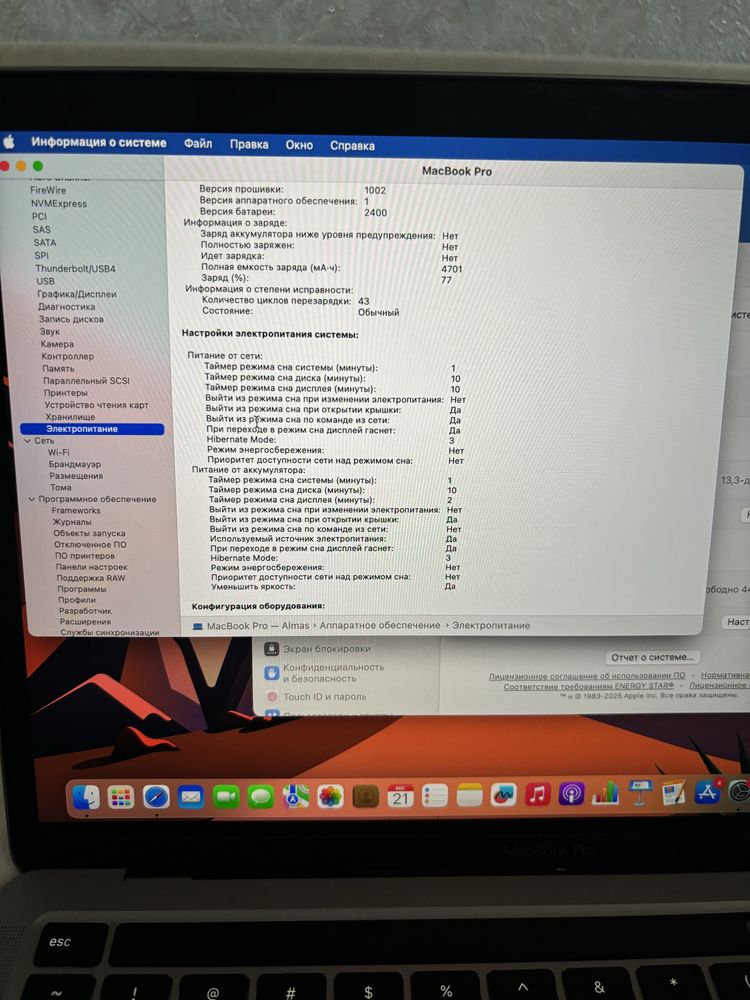
Task: Select Журналы in the sidebar
Action: [72, 522]
